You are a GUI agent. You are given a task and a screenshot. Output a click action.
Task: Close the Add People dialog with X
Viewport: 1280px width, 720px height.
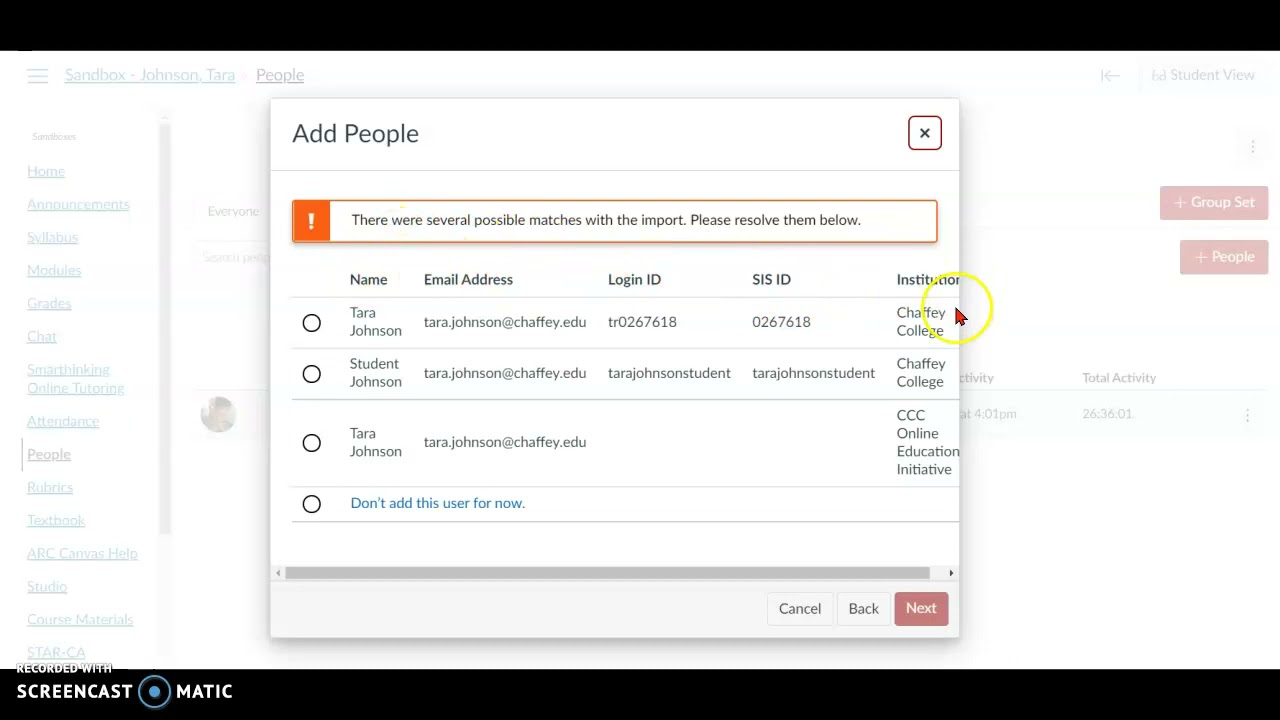point(924,133)
